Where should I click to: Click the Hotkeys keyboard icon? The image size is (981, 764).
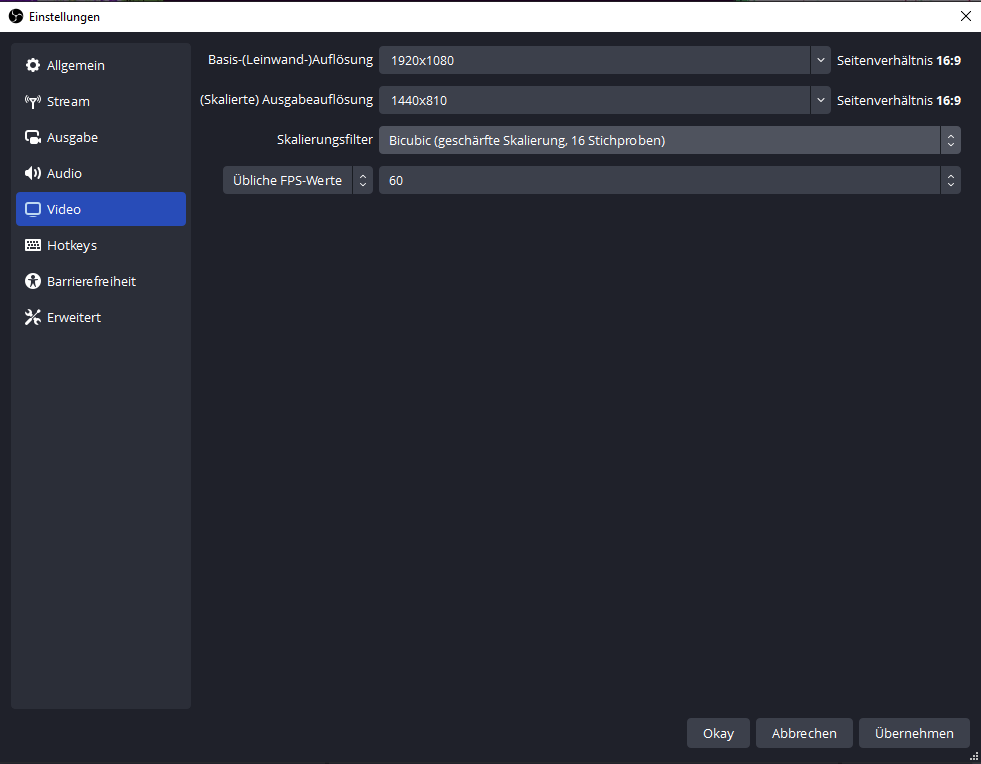pyautogui.click(x=32, y=246)
